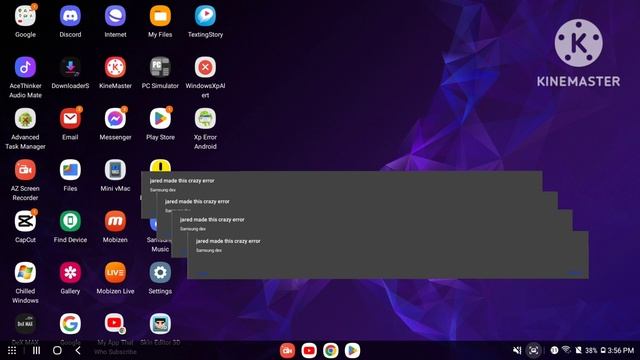
Task: Launch Messenger
Action: 115,119
